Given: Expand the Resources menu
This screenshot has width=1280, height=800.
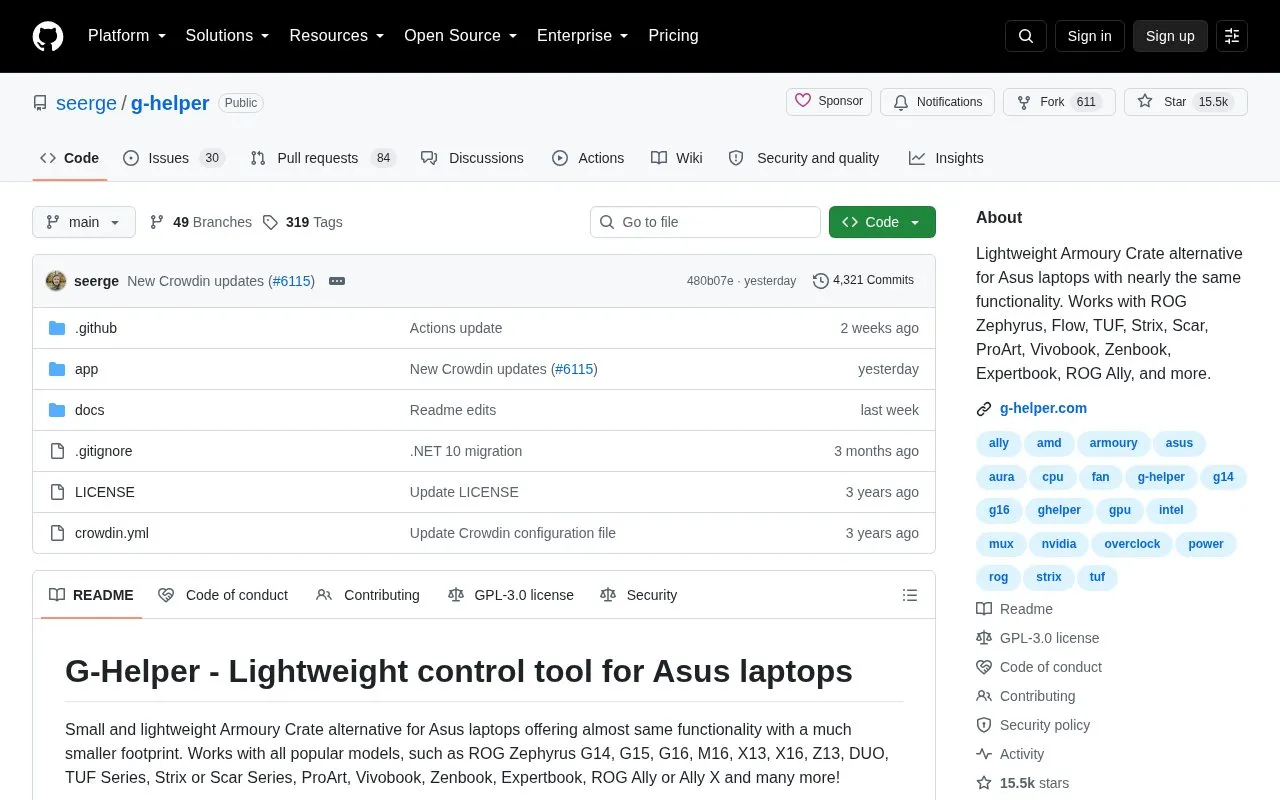Looking at the screenshot, I should (337, 36).
